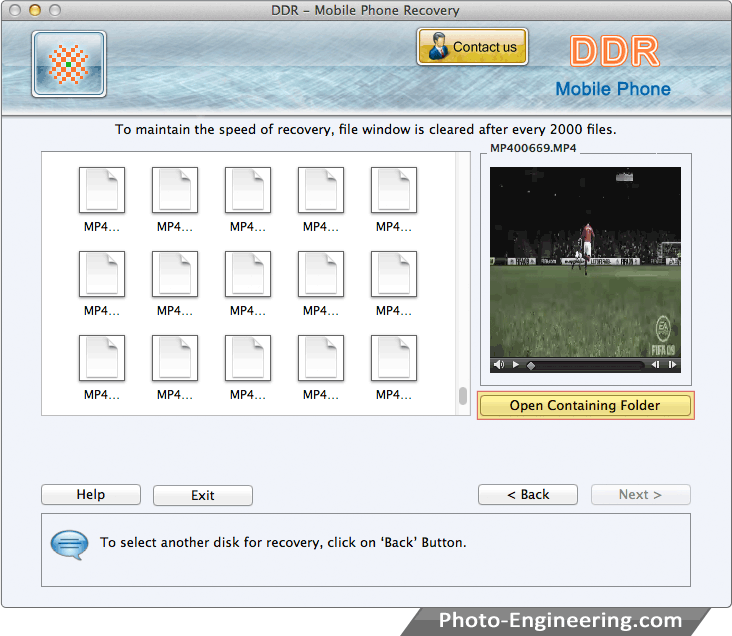Open the Contact us button
732x636 pixels.
[472, 47]
